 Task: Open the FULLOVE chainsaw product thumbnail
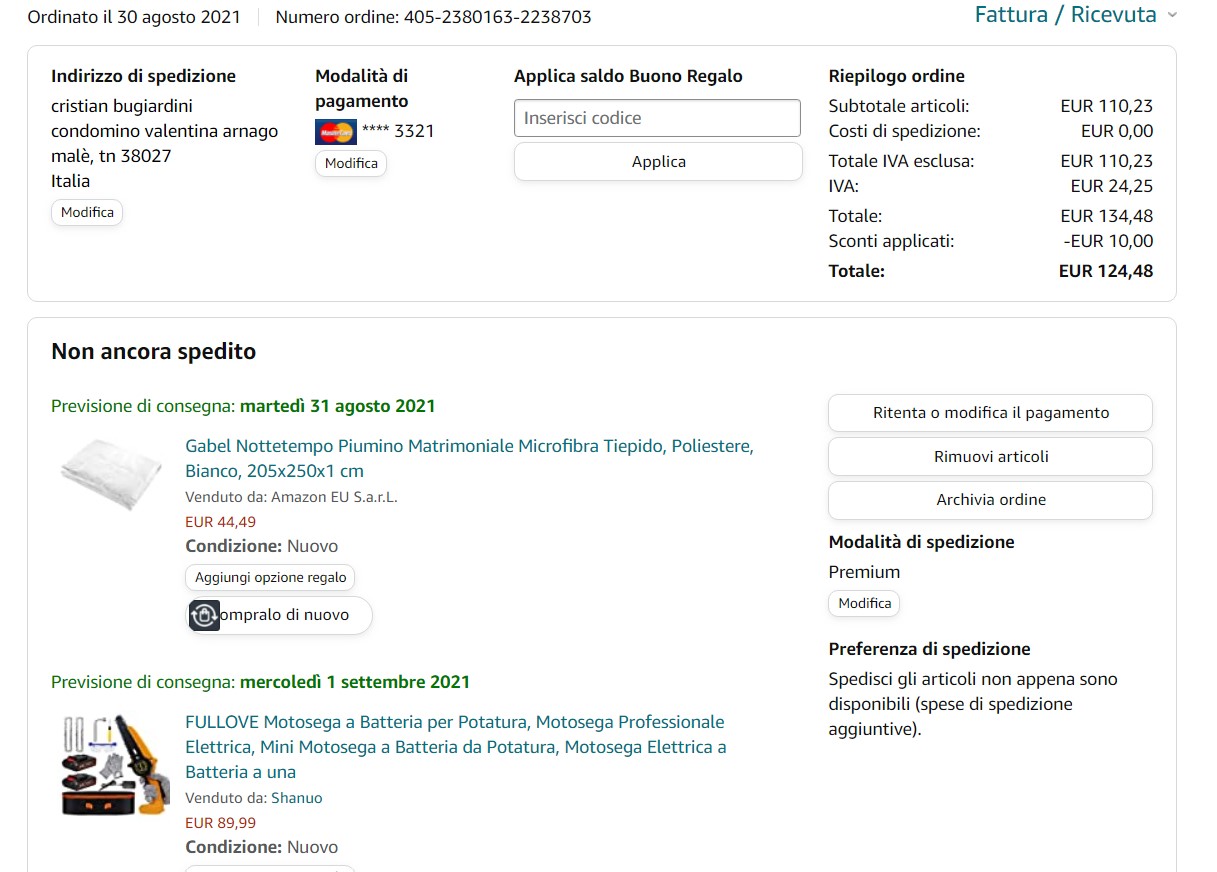(x=110, y=766)
